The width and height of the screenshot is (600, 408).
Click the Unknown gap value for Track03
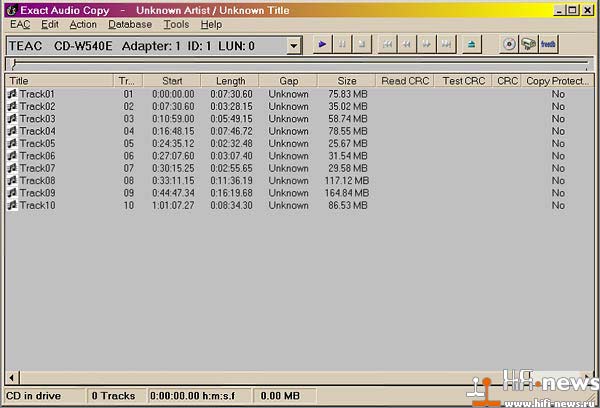pos(288,119)
